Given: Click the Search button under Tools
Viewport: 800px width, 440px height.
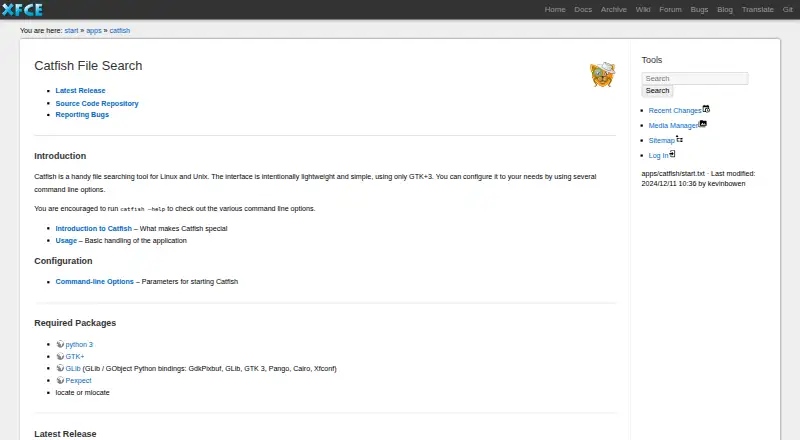Looking at the screenshot, I should click(x=657, y=90).
